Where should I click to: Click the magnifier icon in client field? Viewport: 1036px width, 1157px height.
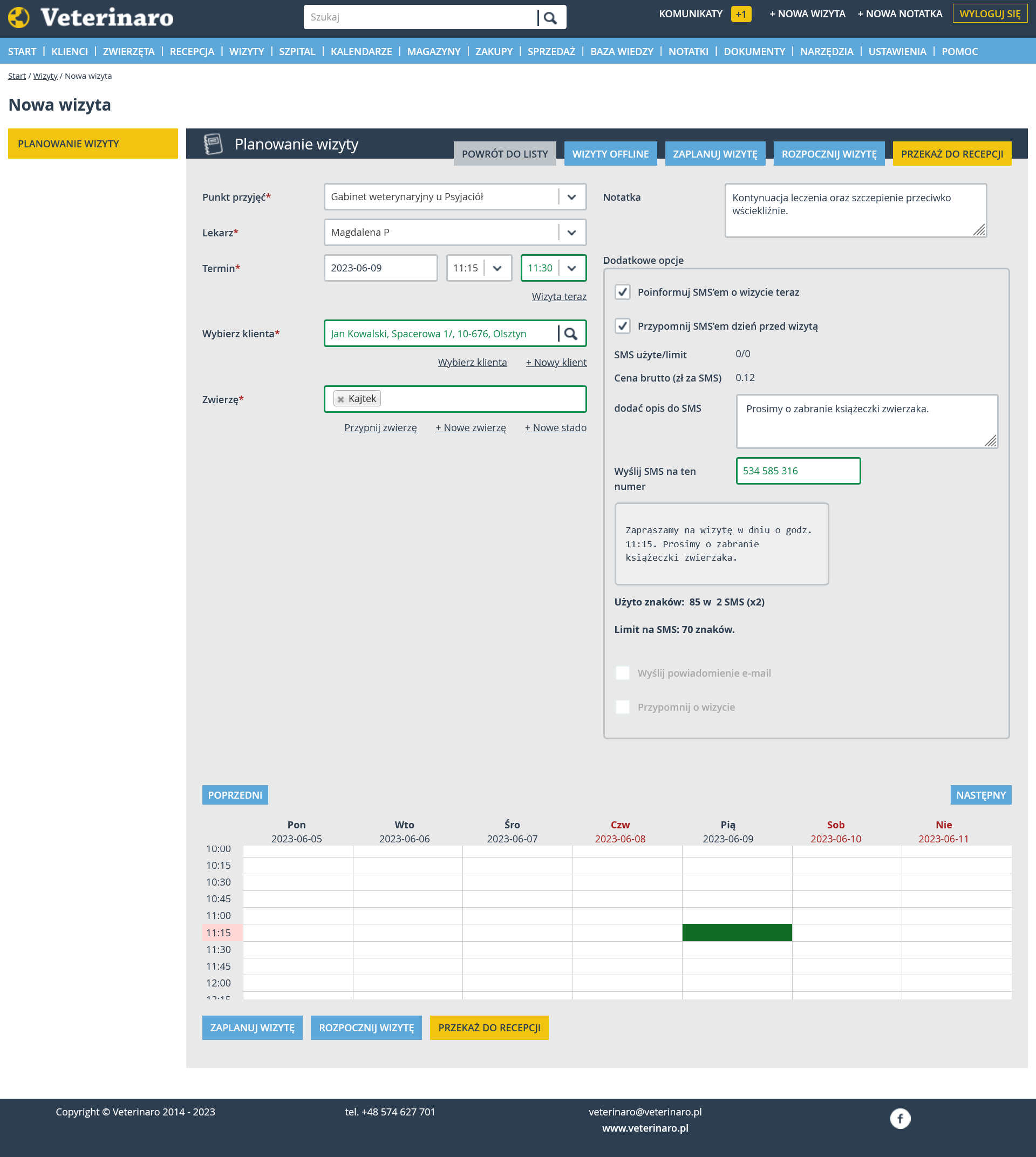click(x=571, y=334)
